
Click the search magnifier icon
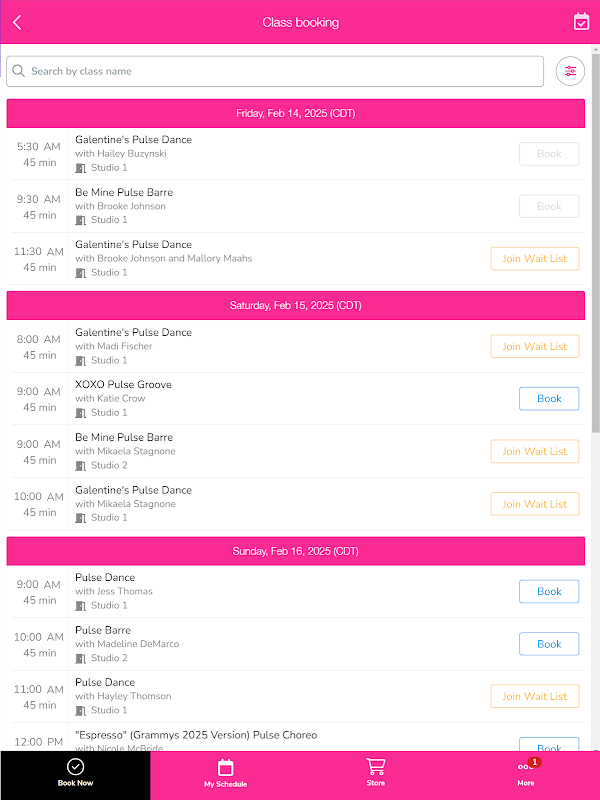pos(19,71)
